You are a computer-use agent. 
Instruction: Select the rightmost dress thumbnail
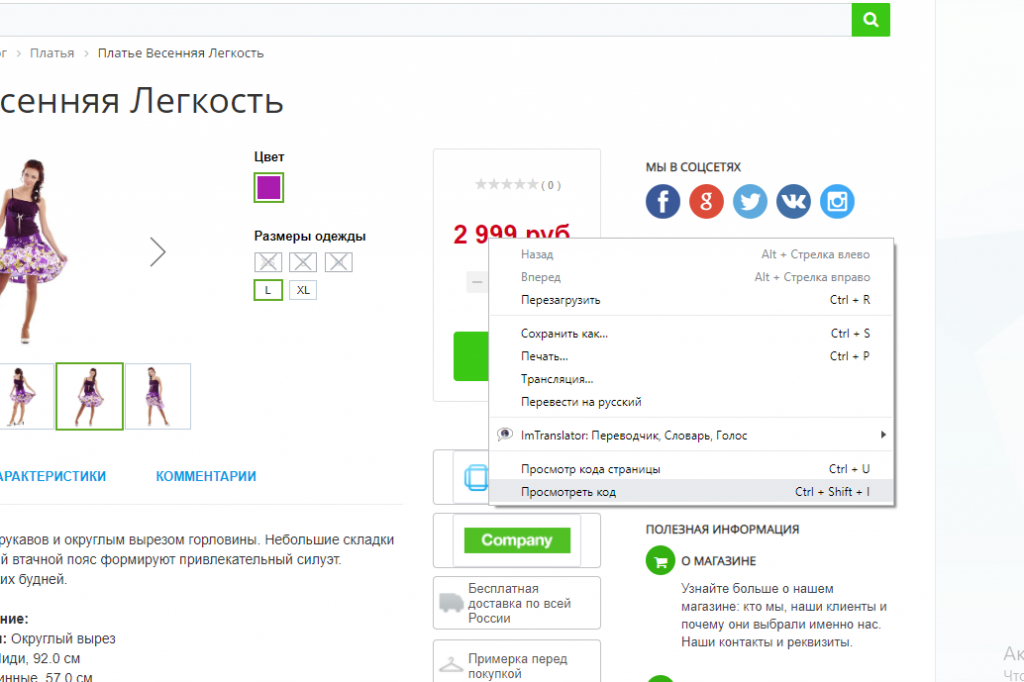pyautogui.click(x=158, y=397)
